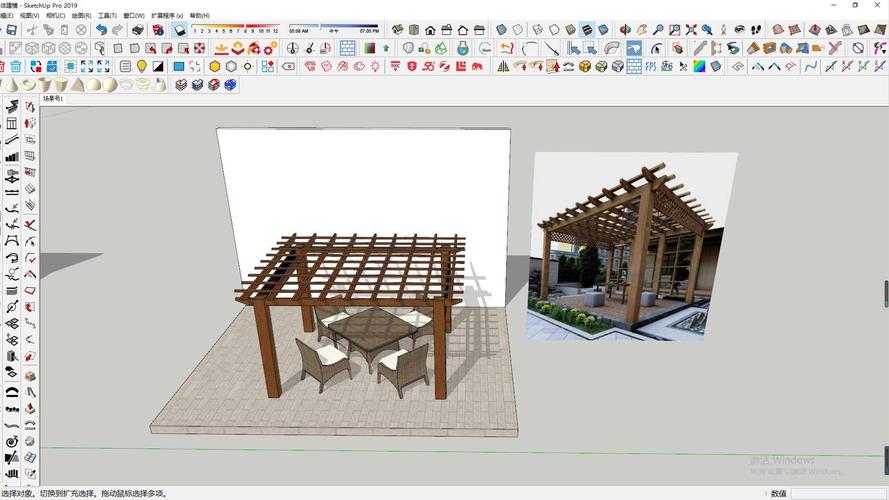Switch to Iso view house icon
This screenshot has width=889, height=500.
pos(397,29)
